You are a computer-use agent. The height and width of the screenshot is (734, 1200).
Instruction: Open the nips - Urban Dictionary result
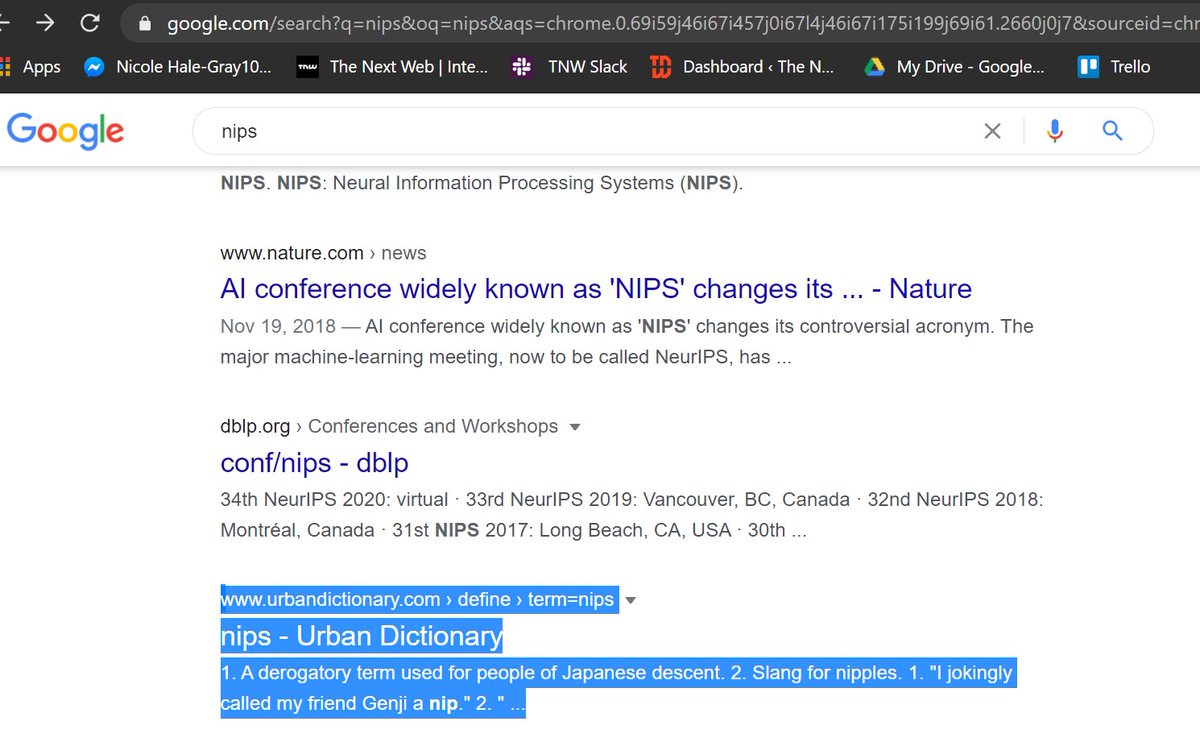[361, 636]
